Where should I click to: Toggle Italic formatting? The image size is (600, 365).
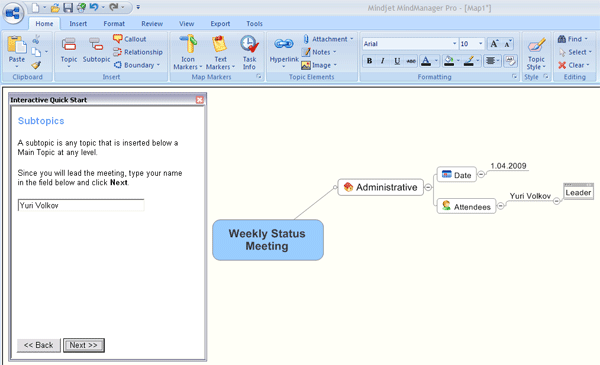point(382,60)
